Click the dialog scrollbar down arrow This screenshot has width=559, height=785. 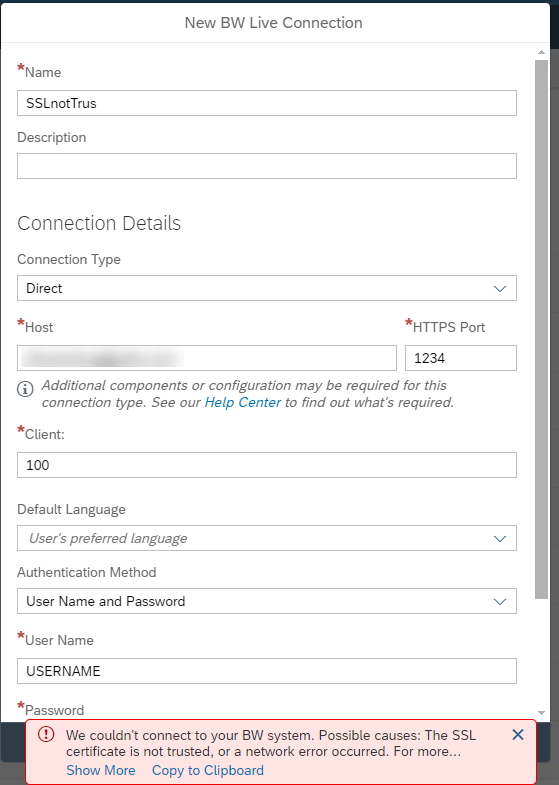541,712
